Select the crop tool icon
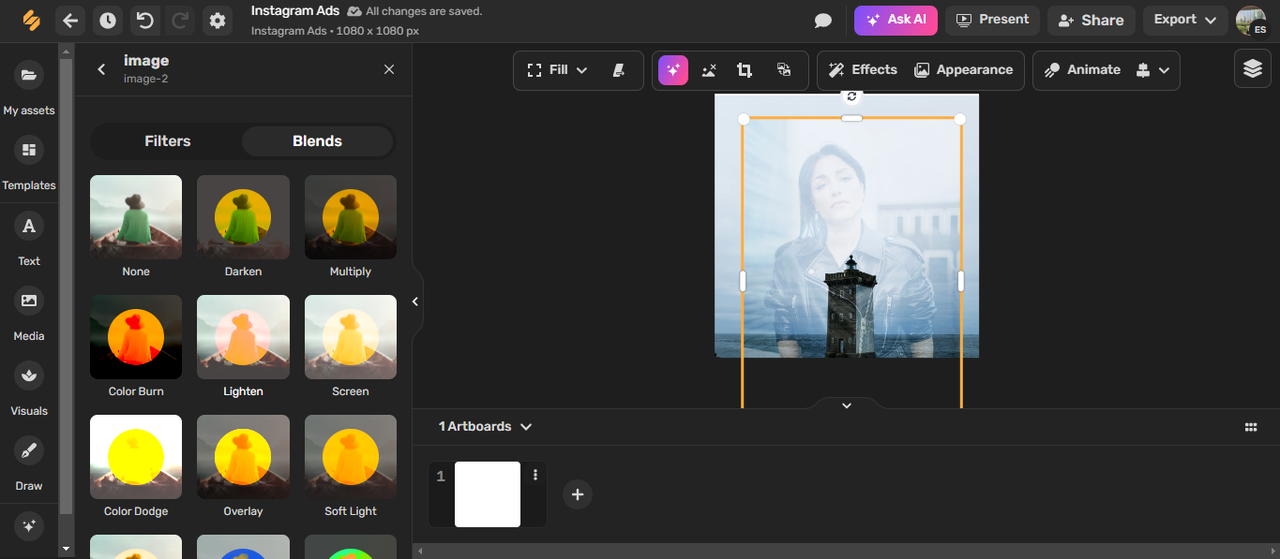The image size is (1280, 559). click(x=744, y=70)
